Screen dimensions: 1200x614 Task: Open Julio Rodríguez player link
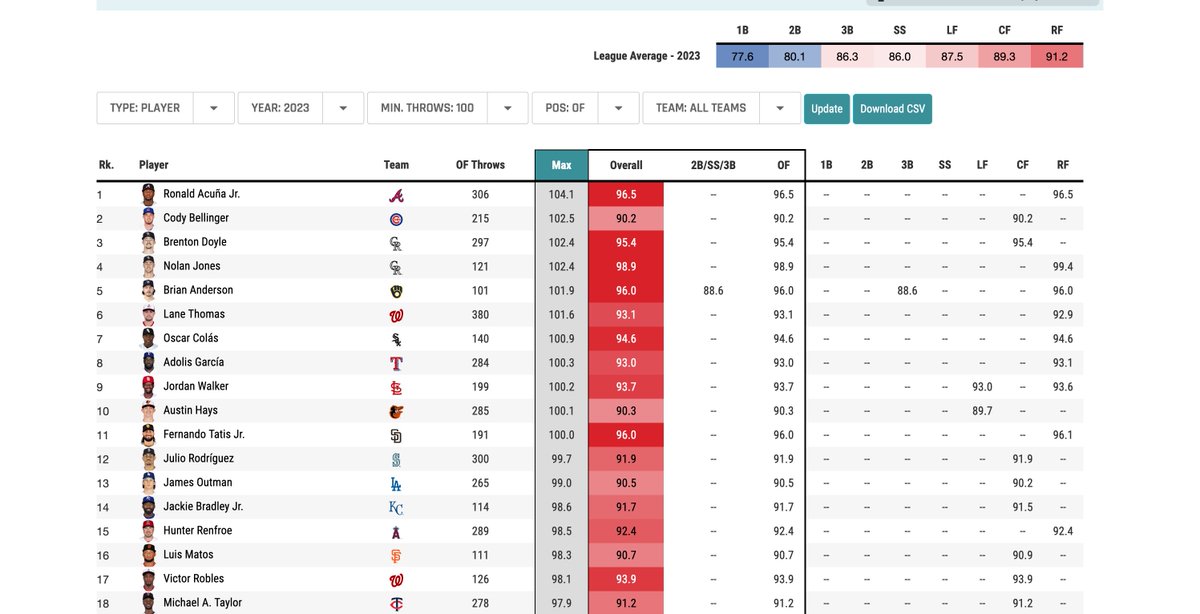(198, 458)
